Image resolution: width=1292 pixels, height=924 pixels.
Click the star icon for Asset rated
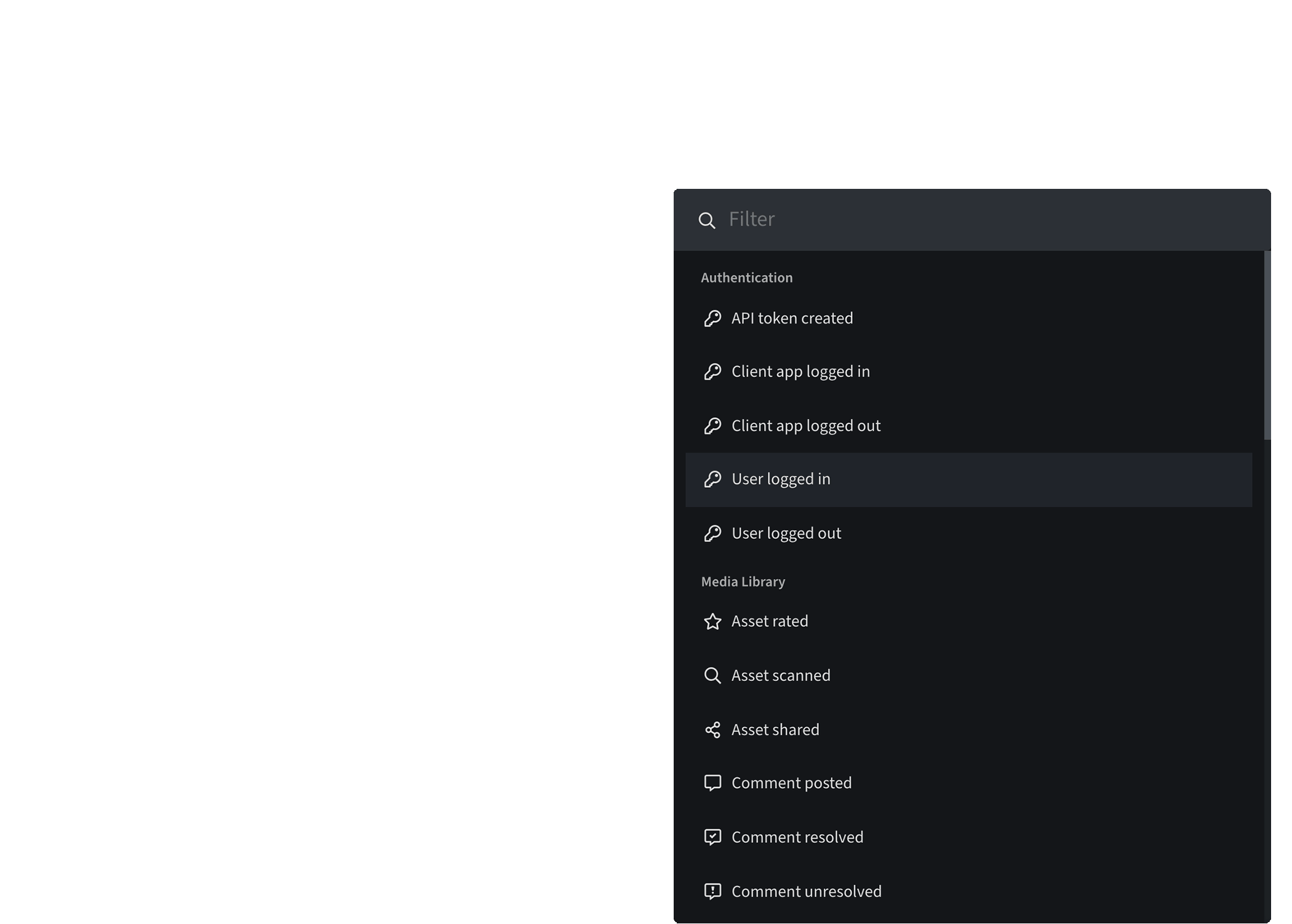712,621
